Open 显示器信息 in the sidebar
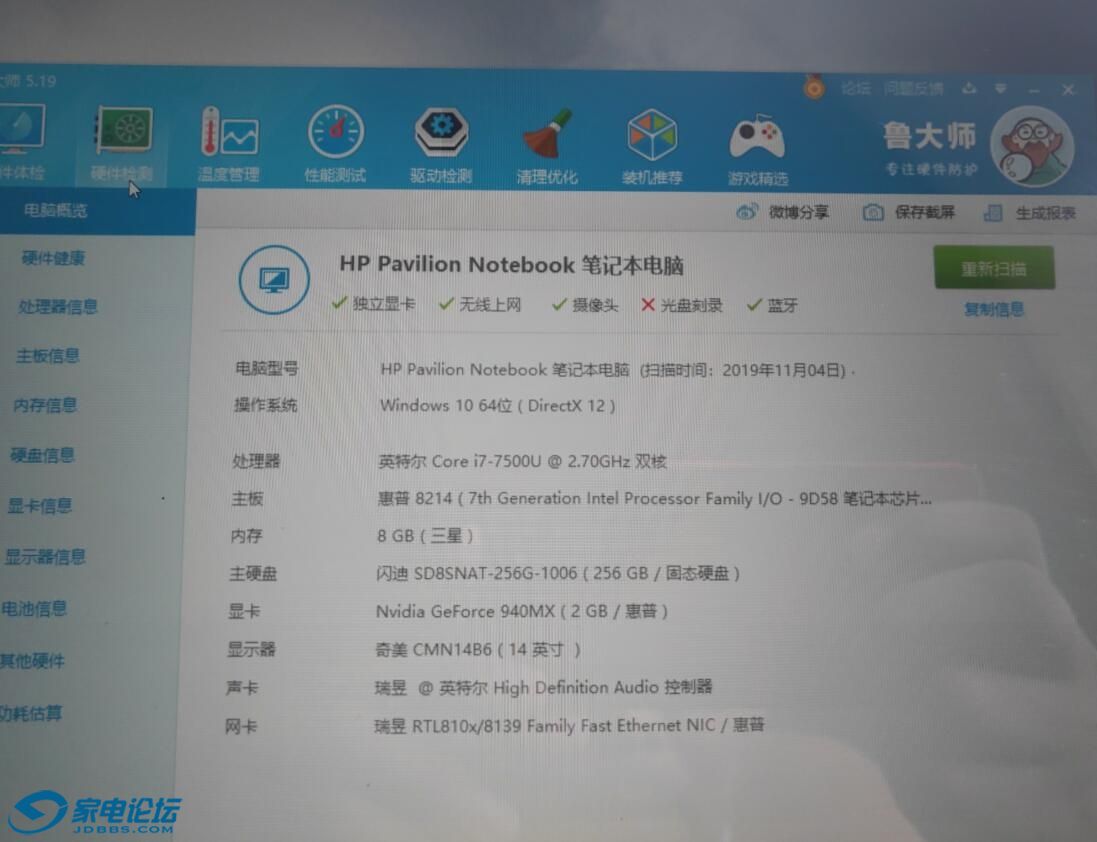1097x842 pixels. (45, 557)
